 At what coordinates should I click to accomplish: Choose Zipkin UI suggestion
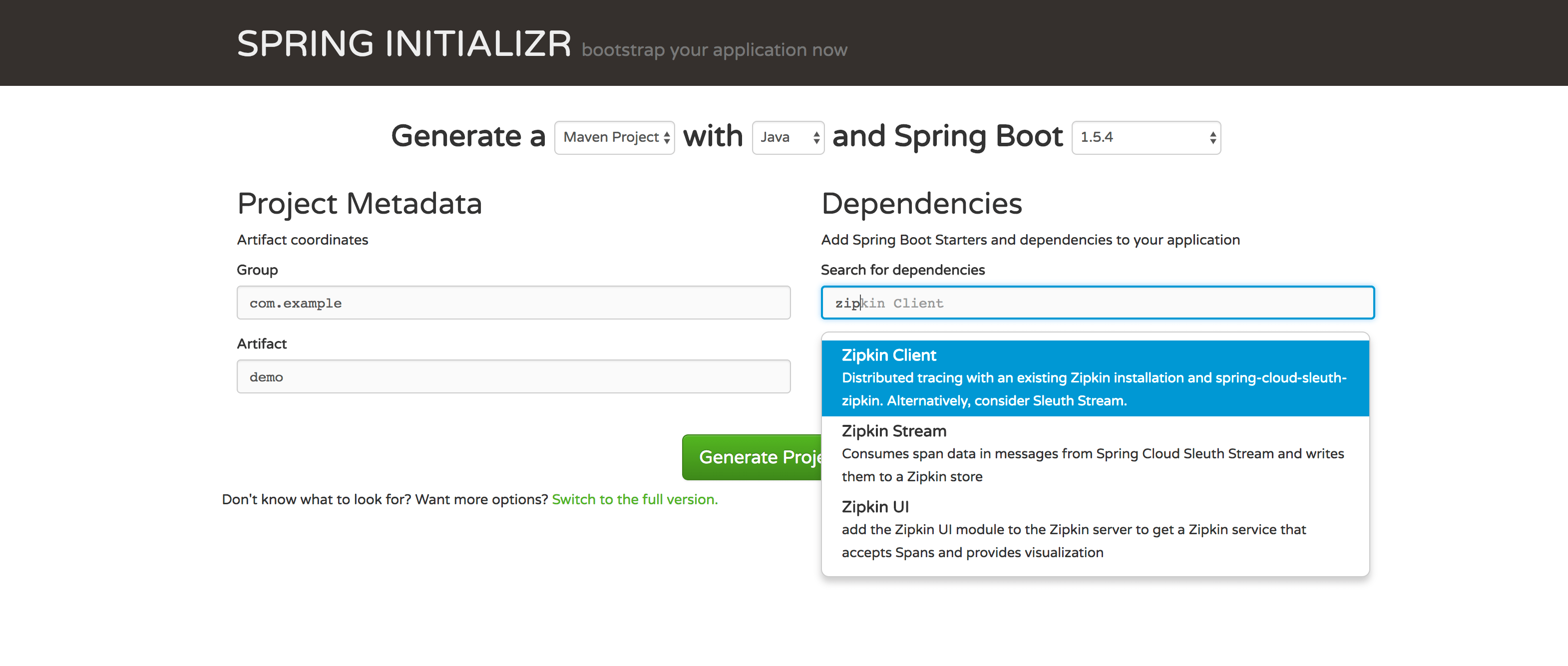[x=875, y=507]
